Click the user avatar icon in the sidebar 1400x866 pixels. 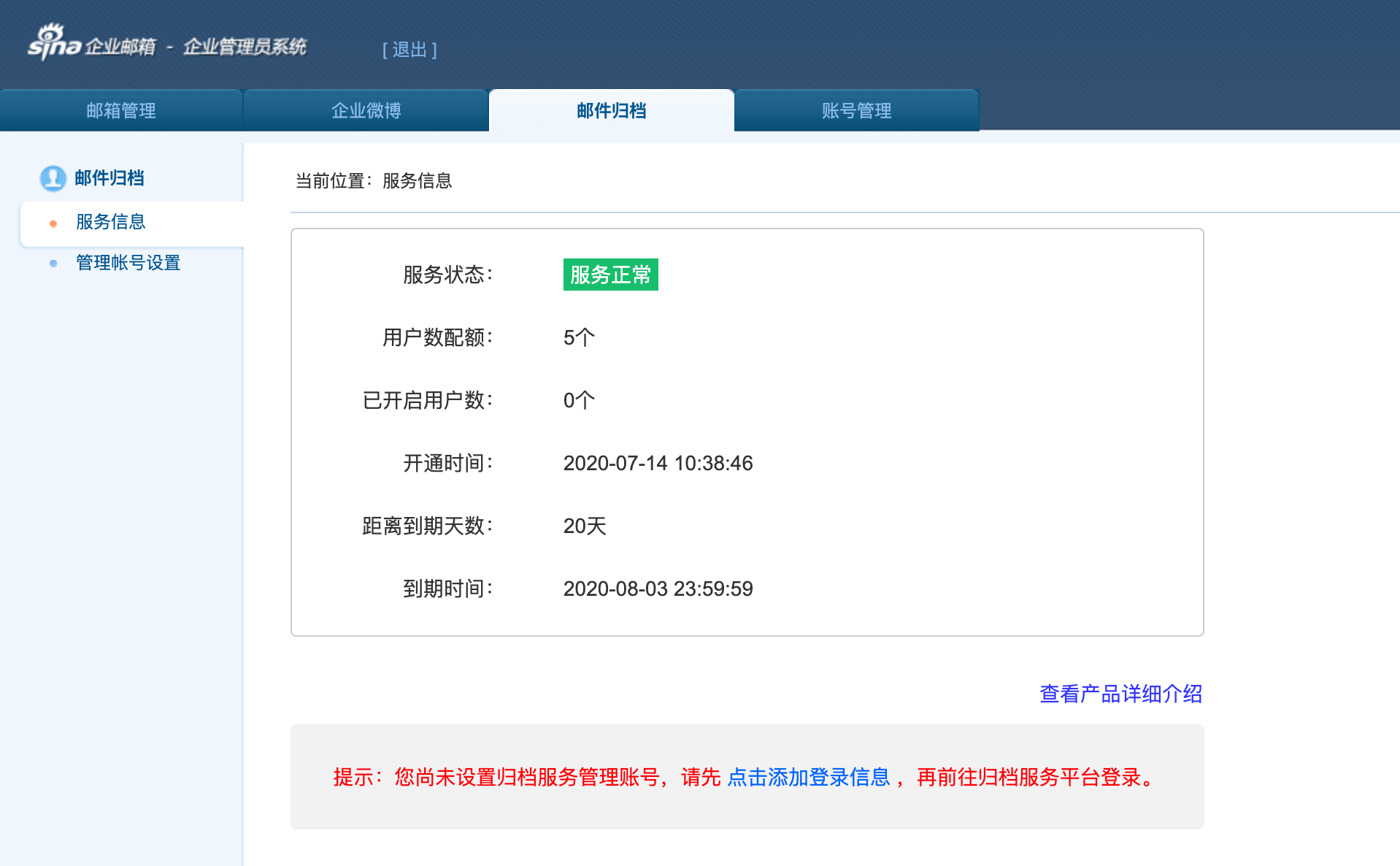coord(53,178)
